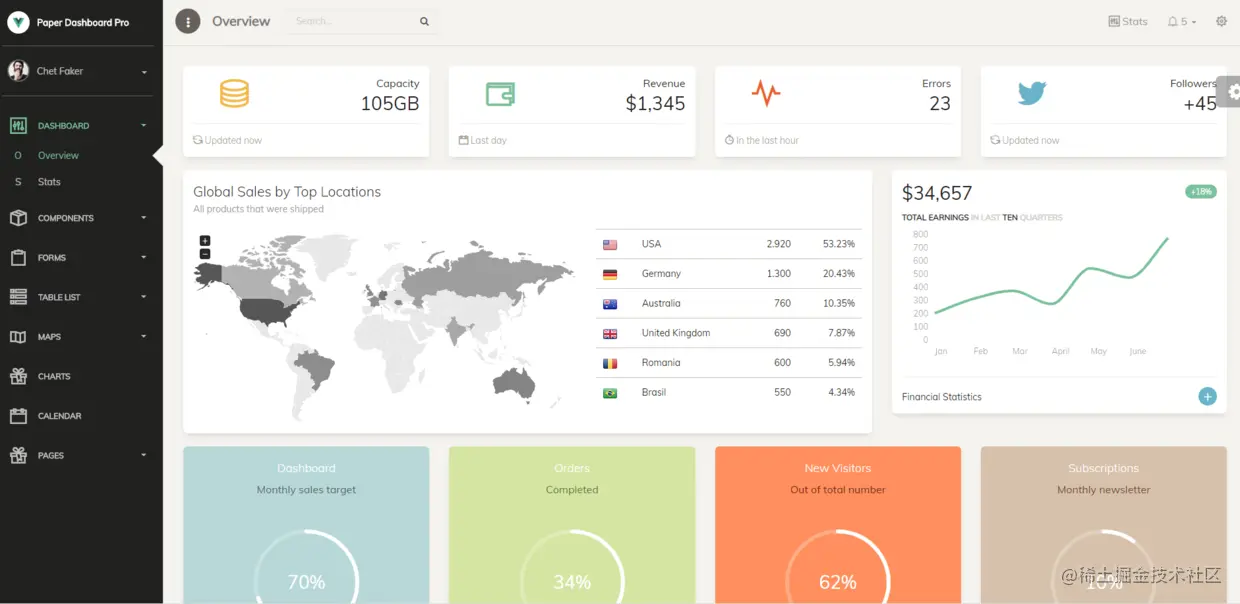Click the Chet Faker name
This screenshot has height=604, width=1240.
click(x=60, y=71)
